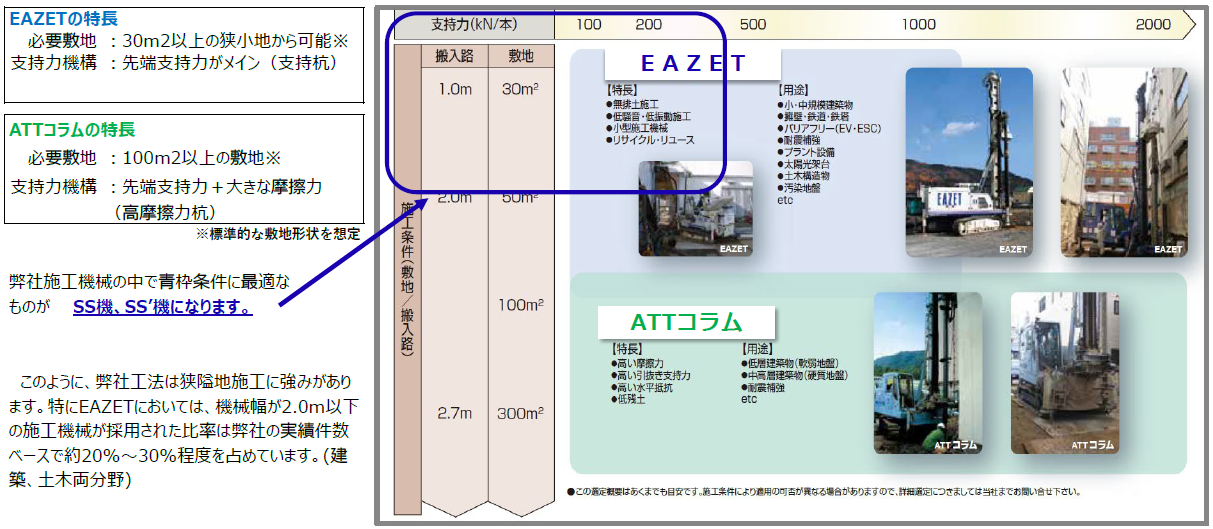Open the EAZET photo beside the grey building
Viewport: 1213px width, 529px height.
pyautogui.click(x=1124, y=161)
